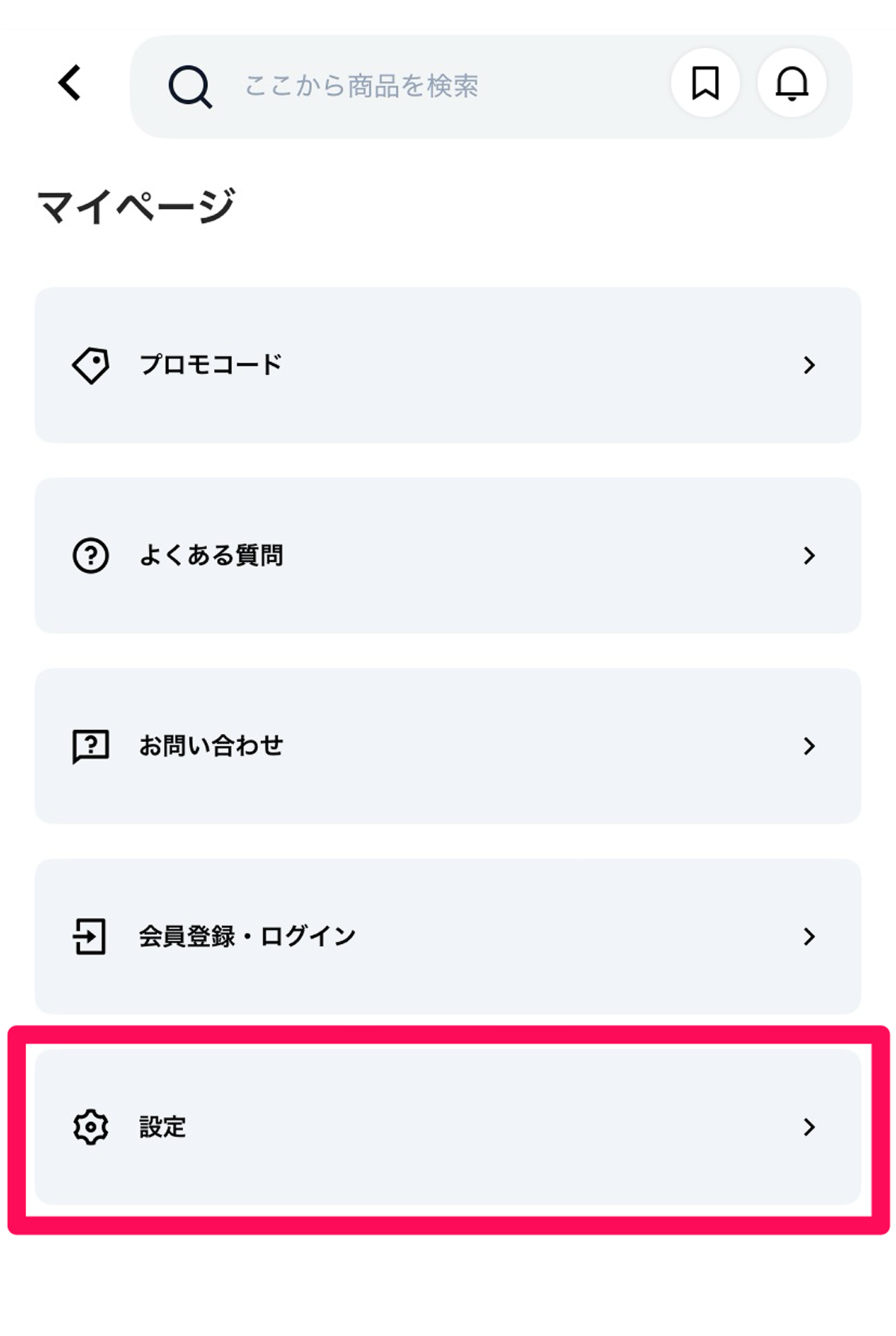Expand the よくある質問 row chevron
Image resolution: width=896 pixels, height=1336 pixels.
808,556
